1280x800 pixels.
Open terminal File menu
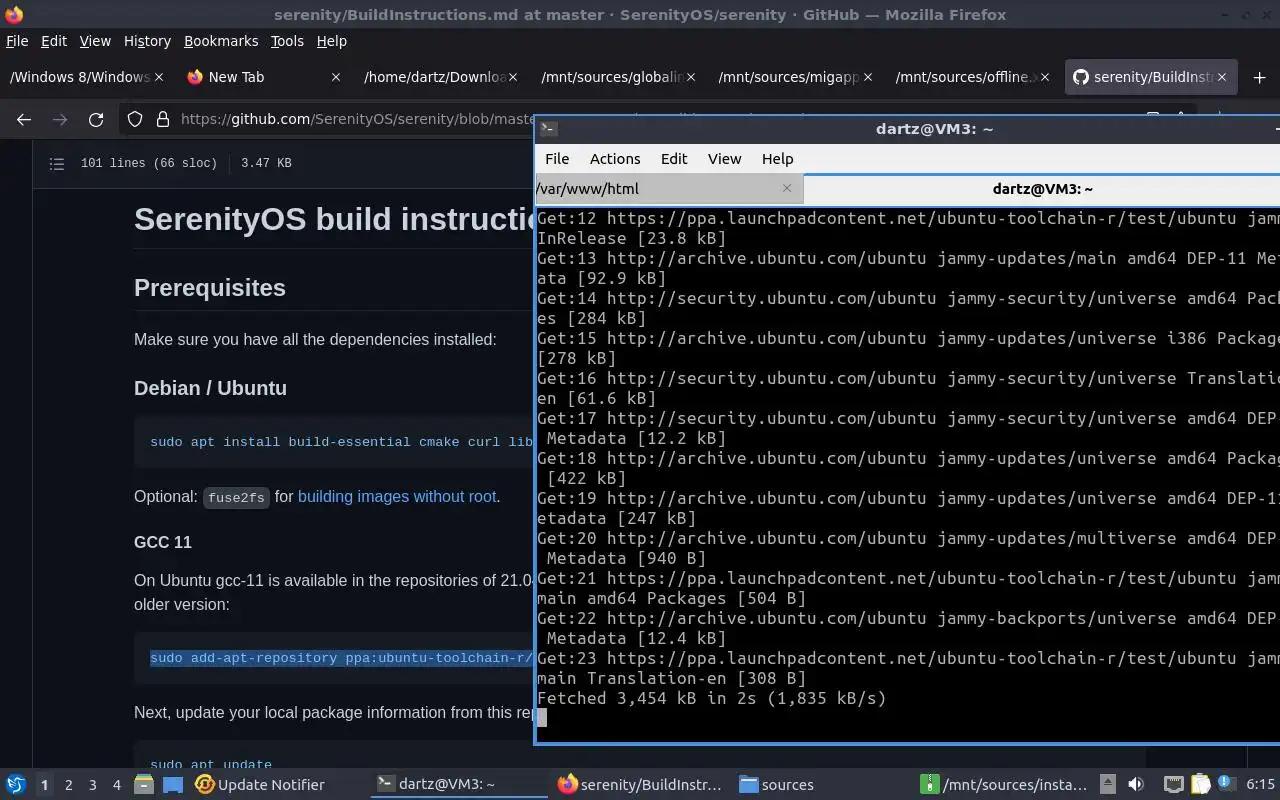coord(557,159)
